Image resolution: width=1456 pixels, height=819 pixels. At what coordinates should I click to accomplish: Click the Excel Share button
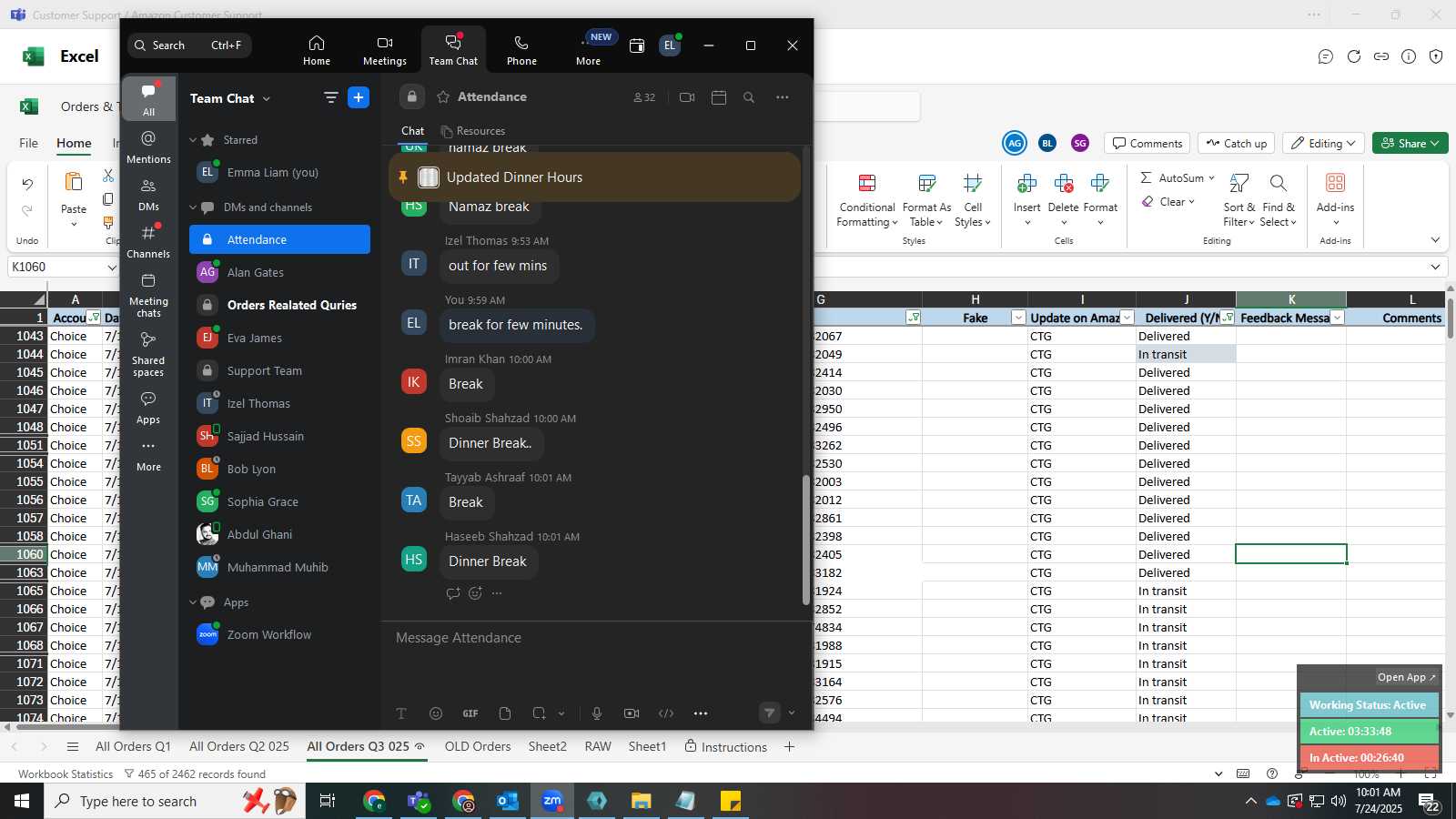pyautogui.click(x=1410, y=143)
